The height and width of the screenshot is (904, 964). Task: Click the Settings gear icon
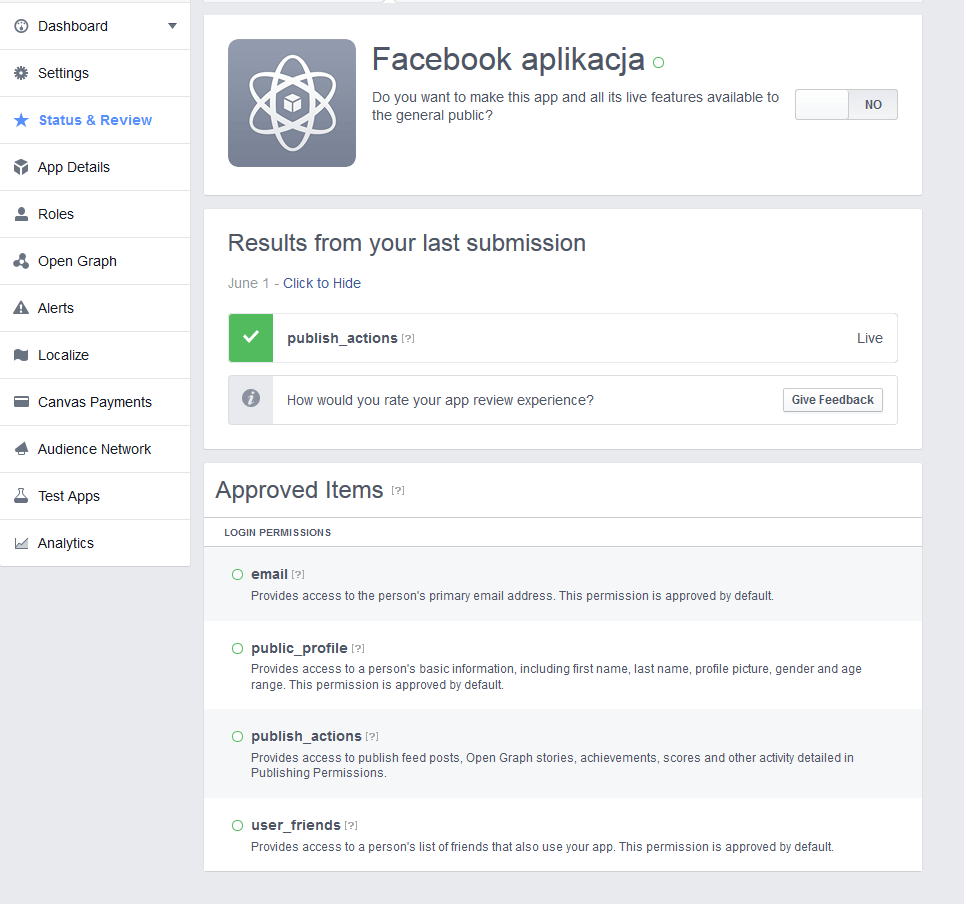pyautogui.click(x=21, y=73)
